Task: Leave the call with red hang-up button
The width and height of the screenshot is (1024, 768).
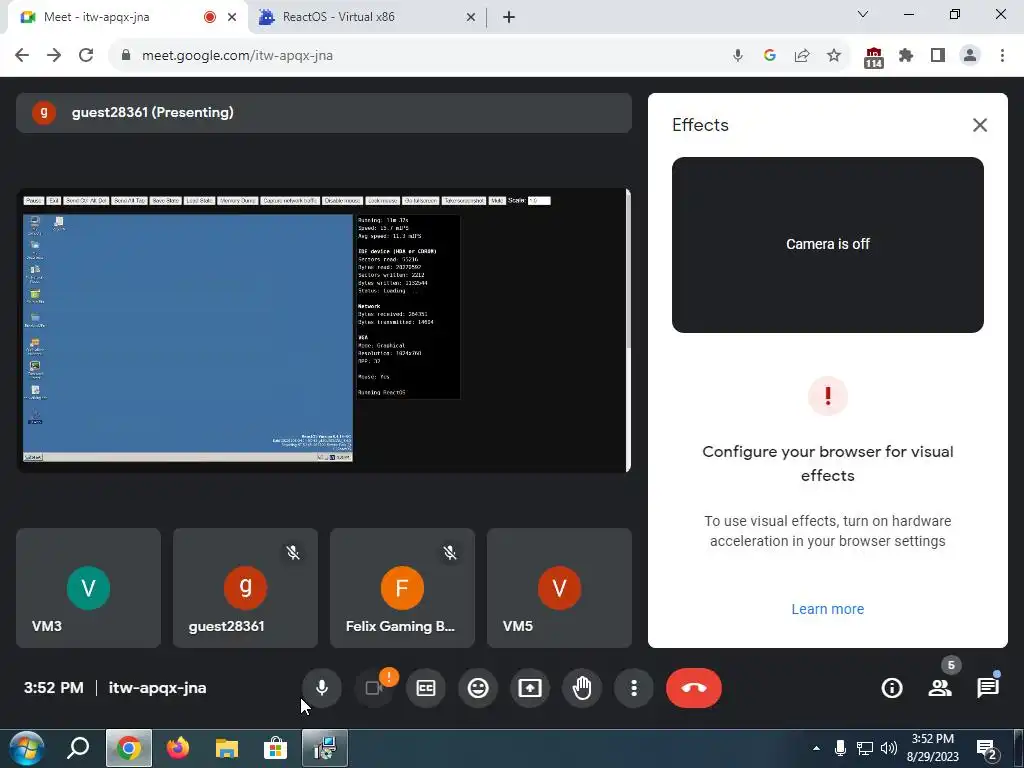Action: pos(694,688)
